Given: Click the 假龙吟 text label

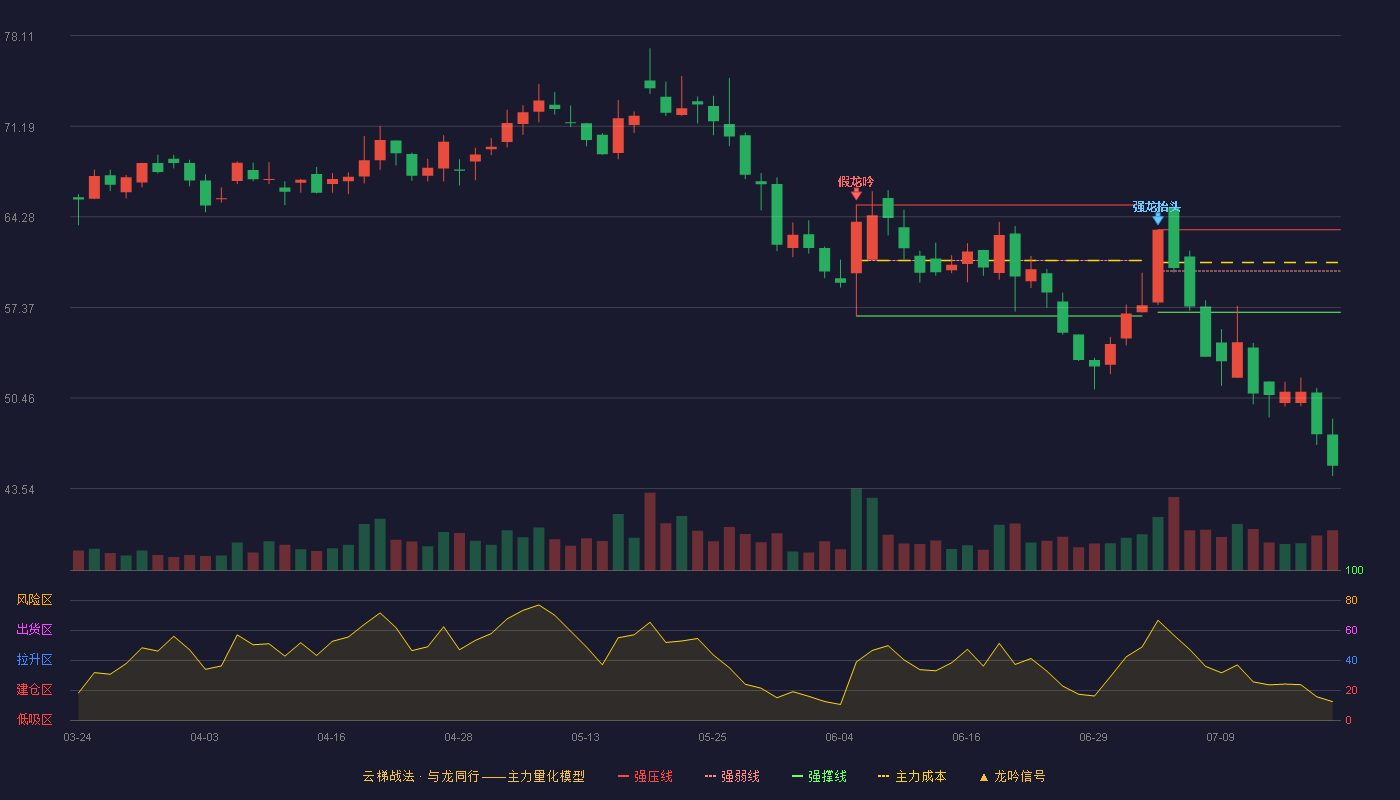Looking at the screenshot, I should coord(856,181).
